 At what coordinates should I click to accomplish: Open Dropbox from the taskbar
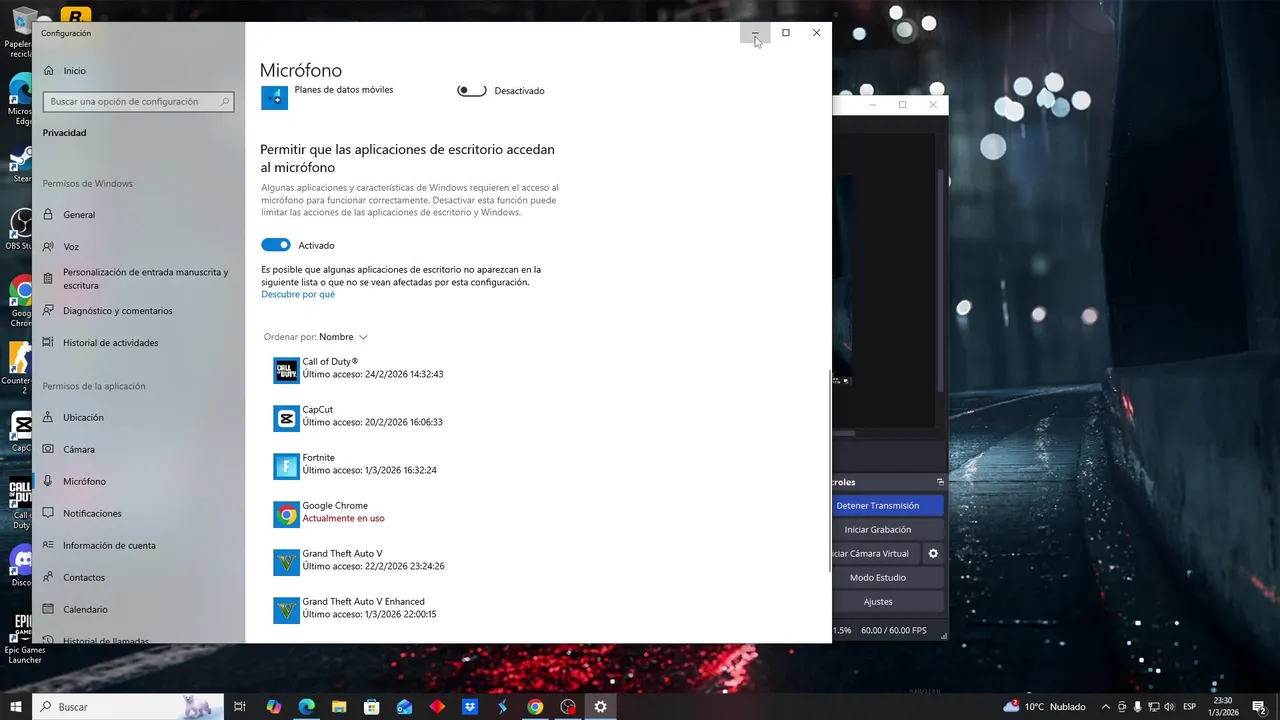[x=470, y=707]
